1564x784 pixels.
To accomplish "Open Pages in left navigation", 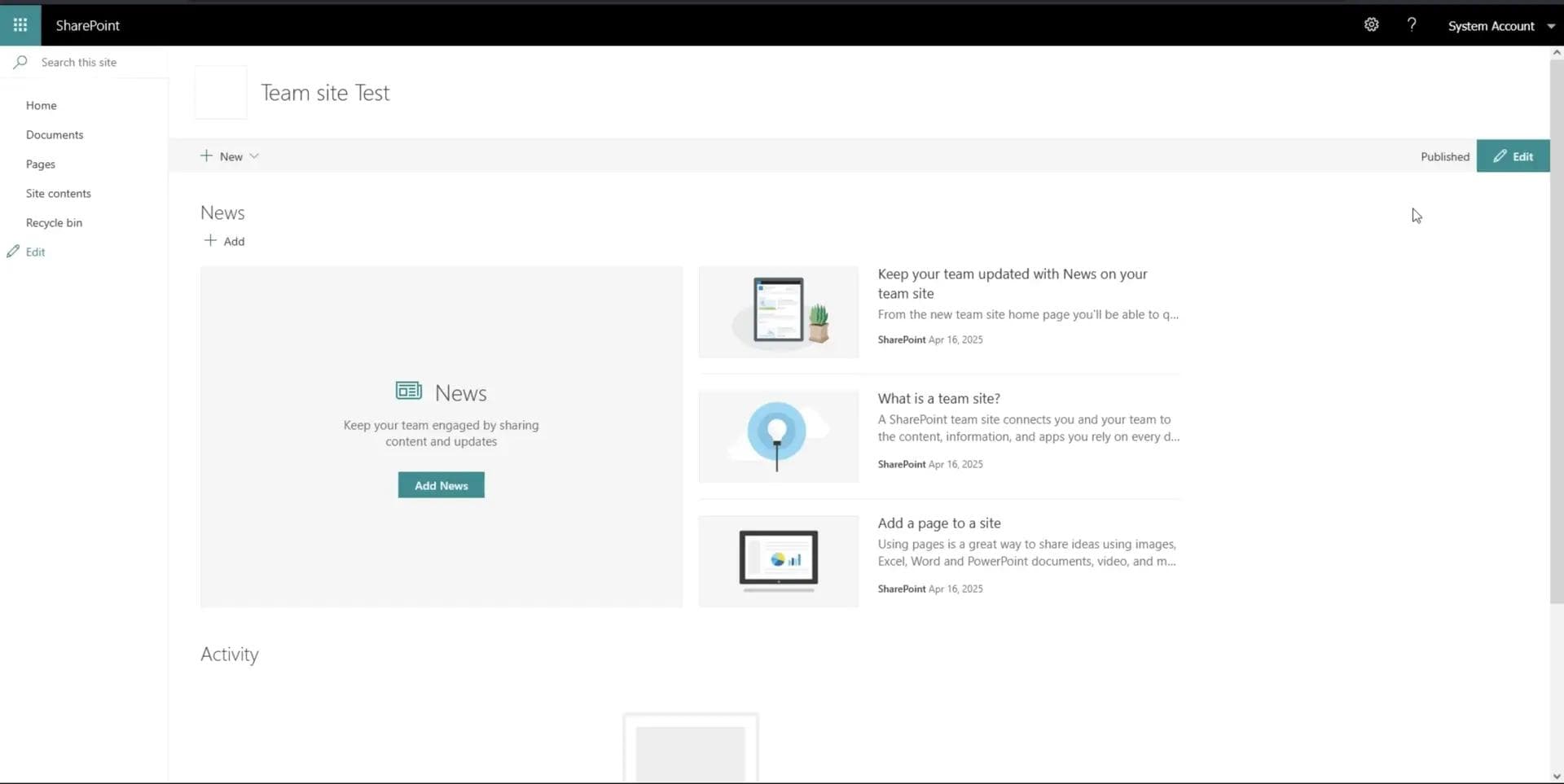I will (40, 164).
